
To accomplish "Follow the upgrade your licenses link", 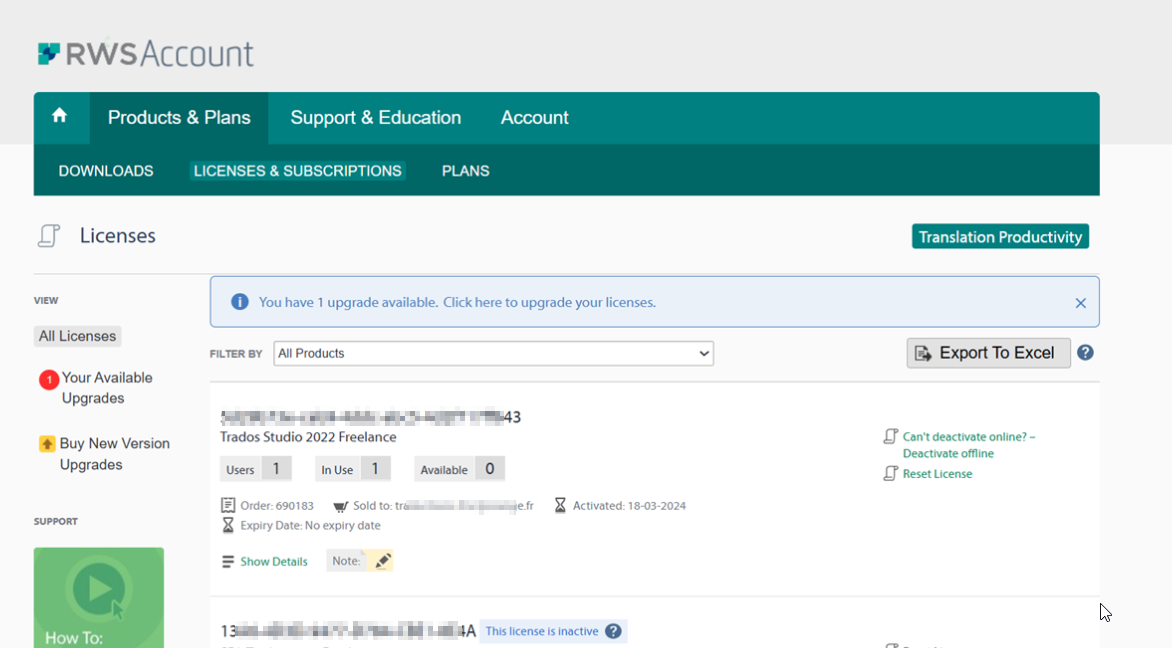I will pyautogui.click(x=549, y=303).
